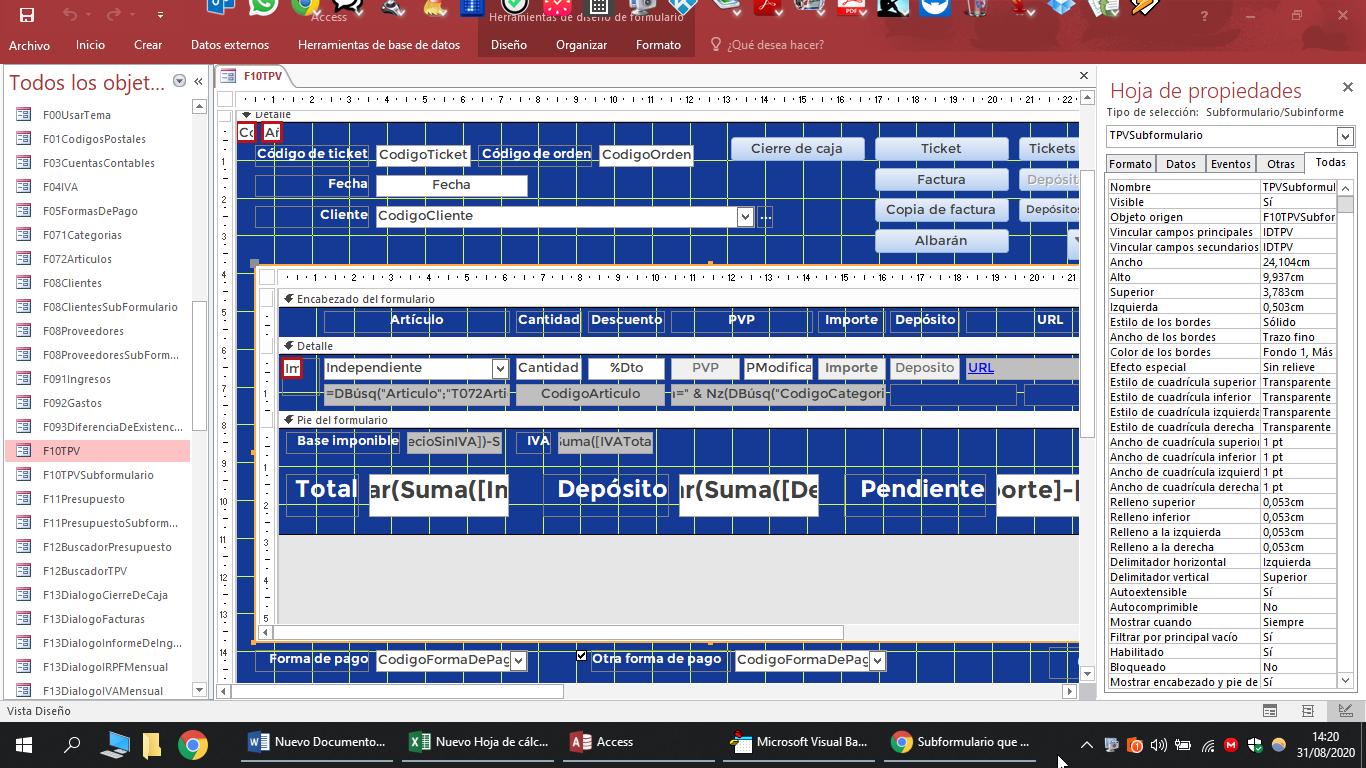Click the Encabezado del formulario section bar
Screen dimensions: 1366x768
point(678,299)
